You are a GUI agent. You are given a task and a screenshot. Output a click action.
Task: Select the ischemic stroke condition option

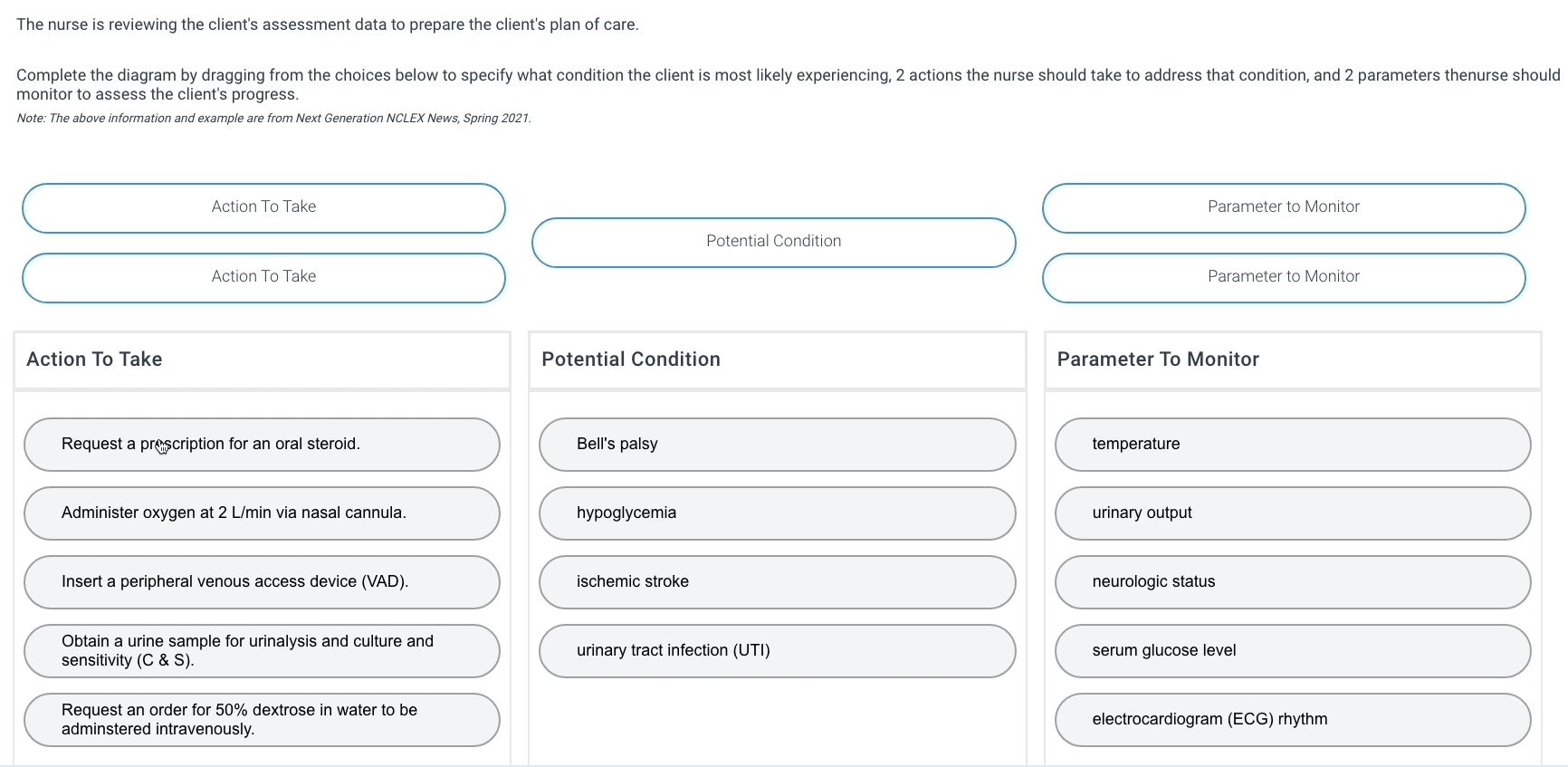tap(777, 581)
